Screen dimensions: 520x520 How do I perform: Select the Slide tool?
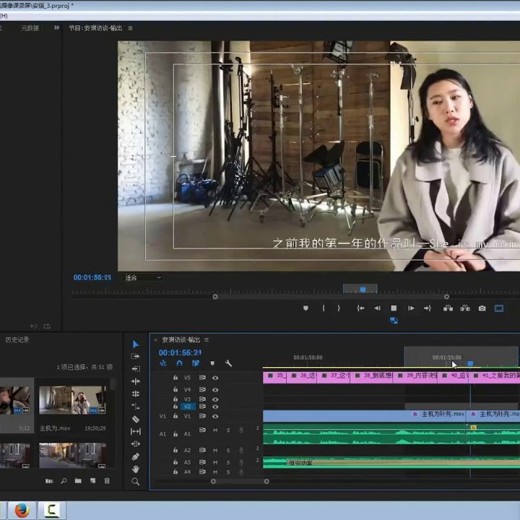[x=136, y=444]
